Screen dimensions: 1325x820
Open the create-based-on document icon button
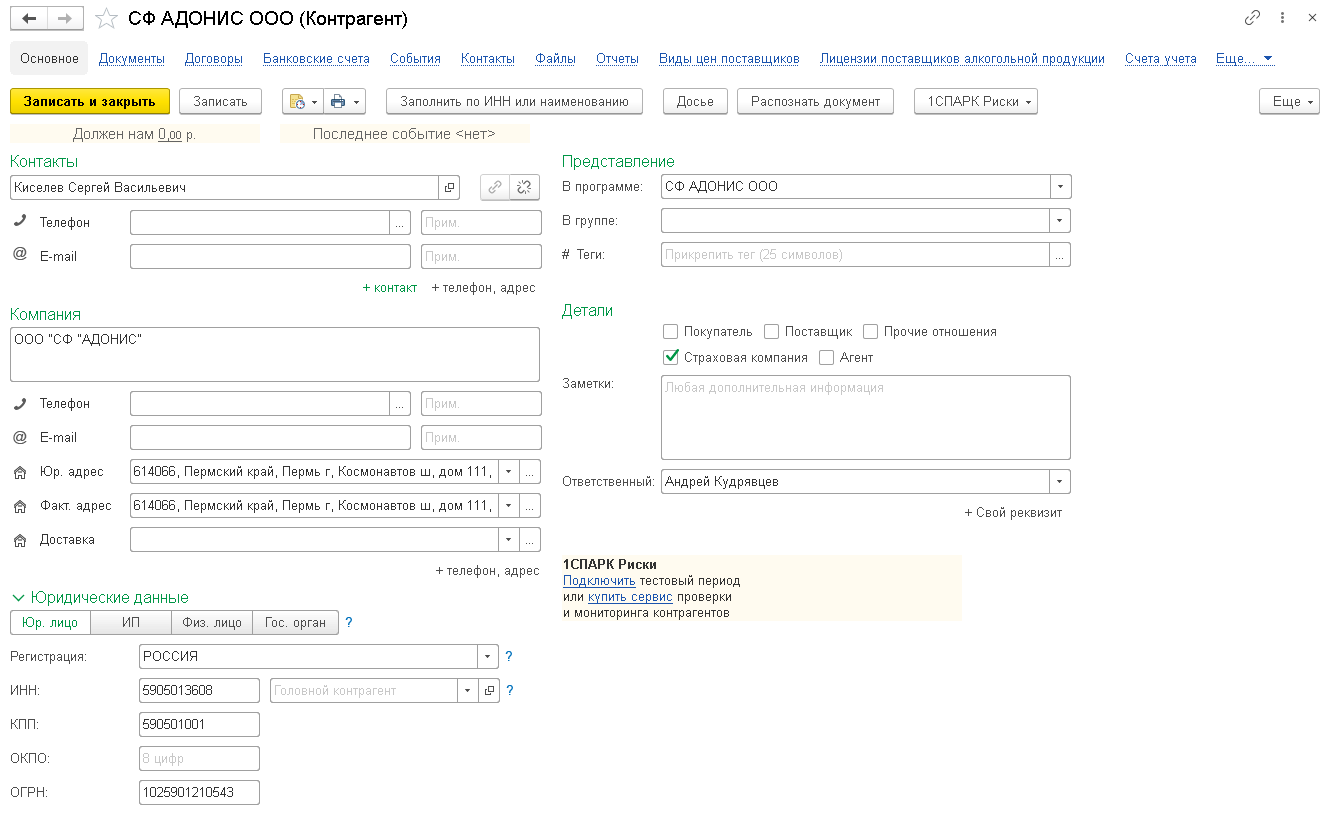302,101
